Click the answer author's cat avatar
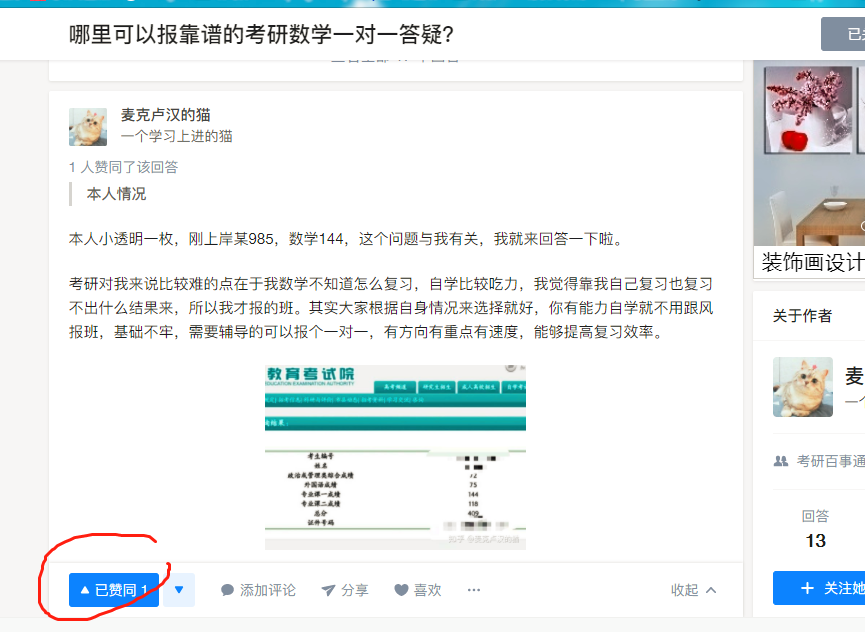The image size is (865, 632). [88, 127]
